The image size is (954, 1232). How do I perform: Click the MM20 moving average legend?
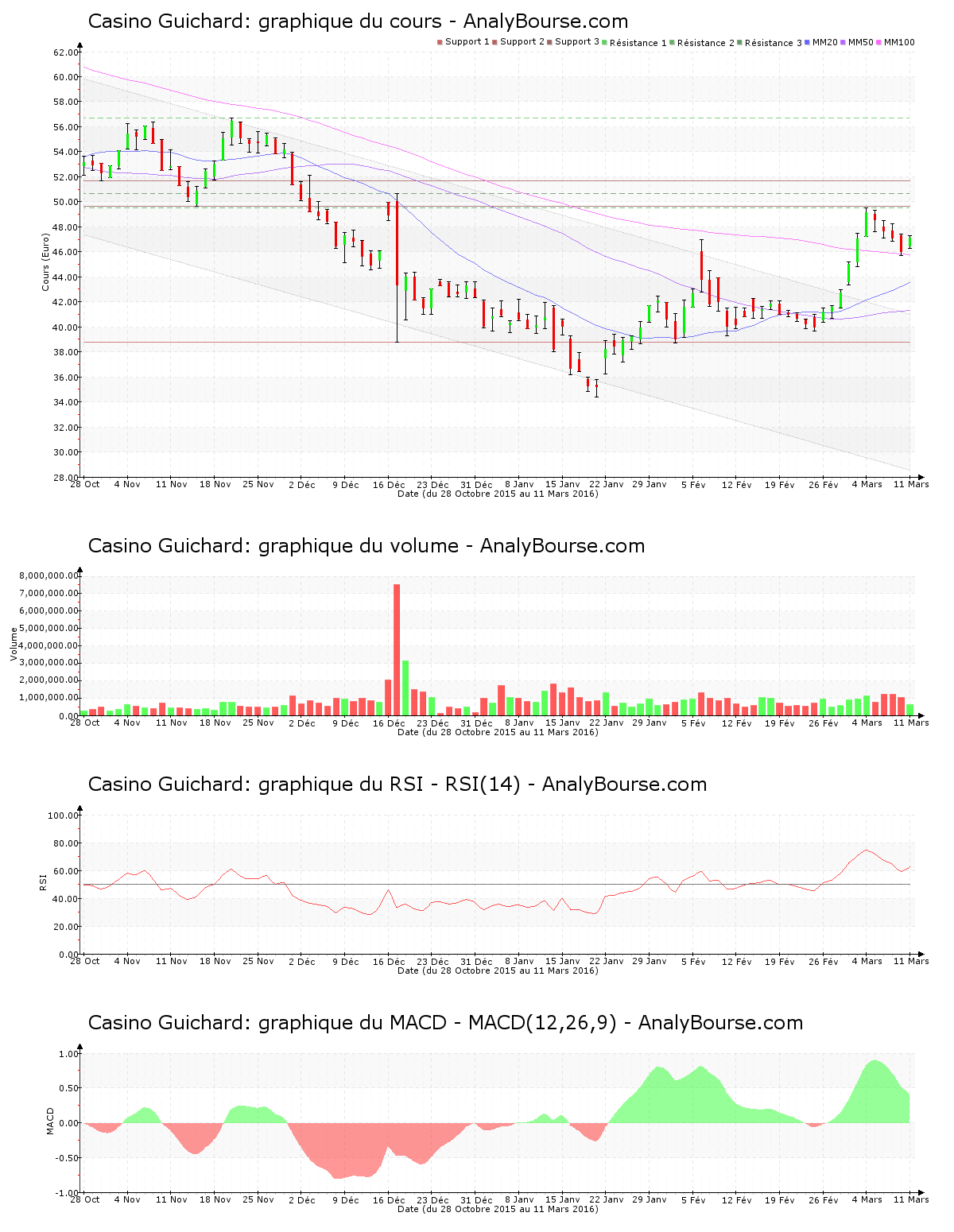(x=821, y=42)
